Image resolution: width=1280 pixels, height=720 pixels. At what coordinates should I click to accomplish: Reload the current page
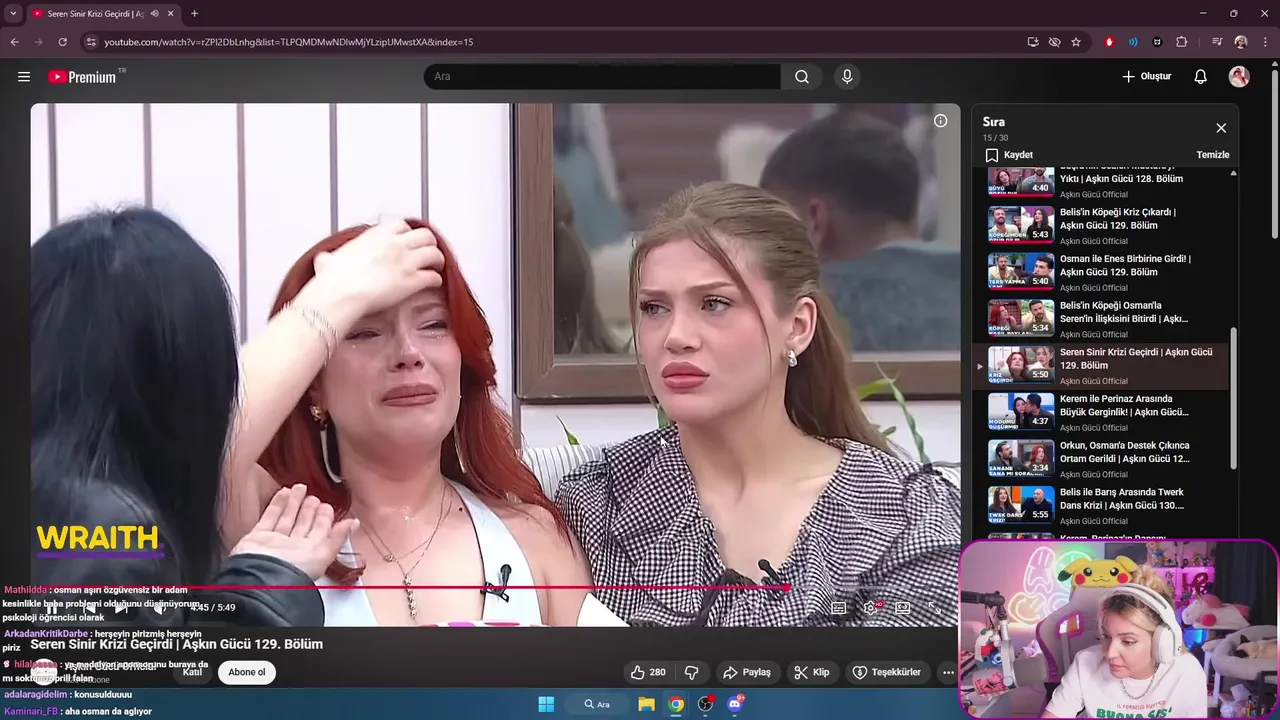click(x=62, y=42)
